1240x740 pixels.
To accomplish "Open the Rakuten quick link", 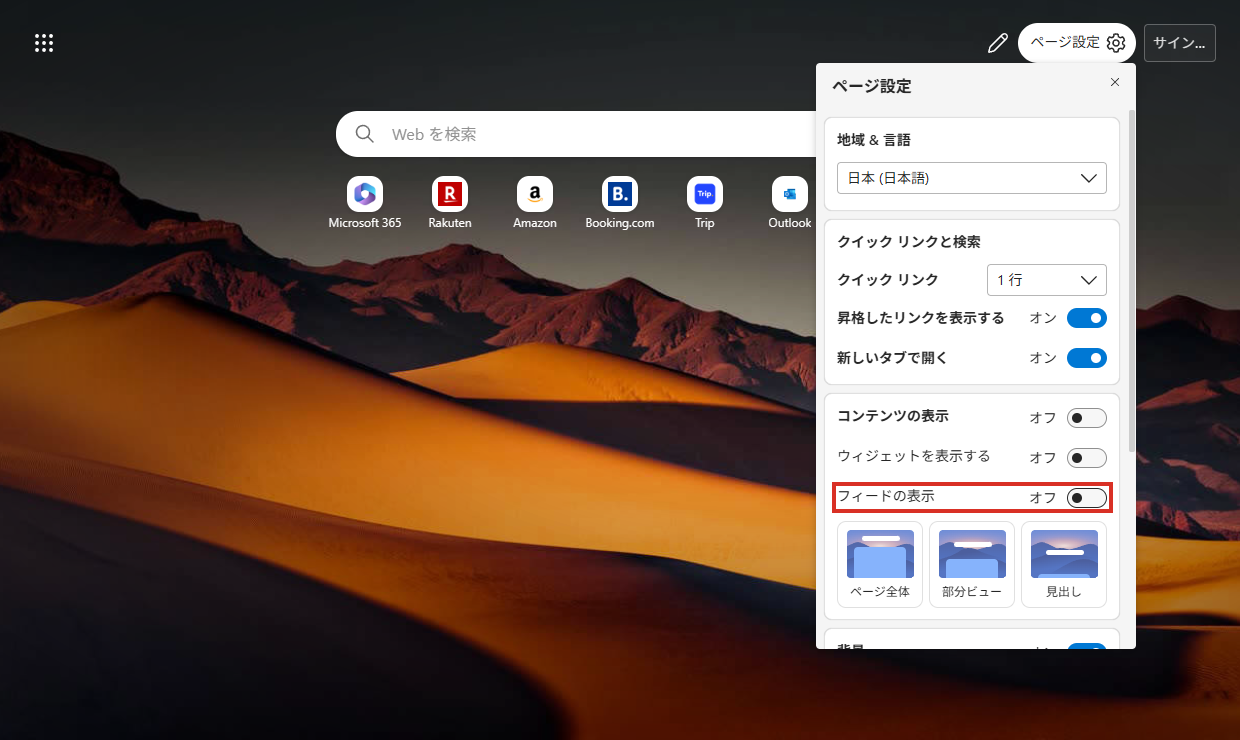I will [450, 204].
